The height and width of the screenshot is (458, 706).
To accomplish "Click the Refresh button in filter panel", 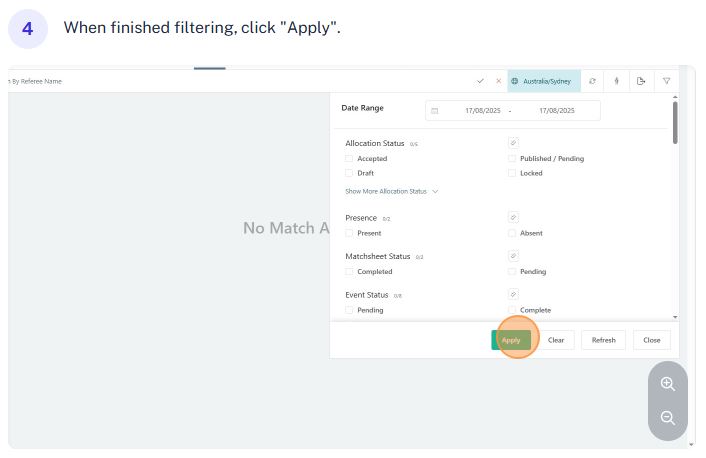I will (x=603, y=340).
